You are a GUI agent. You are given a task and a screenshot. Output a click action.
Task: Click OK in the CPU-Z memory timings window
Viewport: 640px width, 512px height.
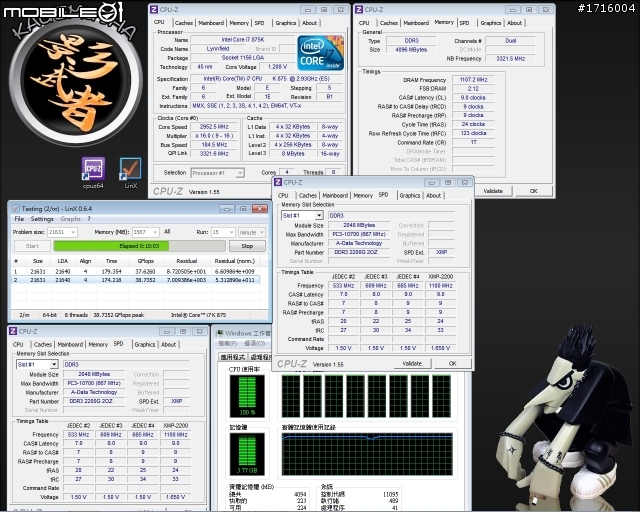point(533,191)
